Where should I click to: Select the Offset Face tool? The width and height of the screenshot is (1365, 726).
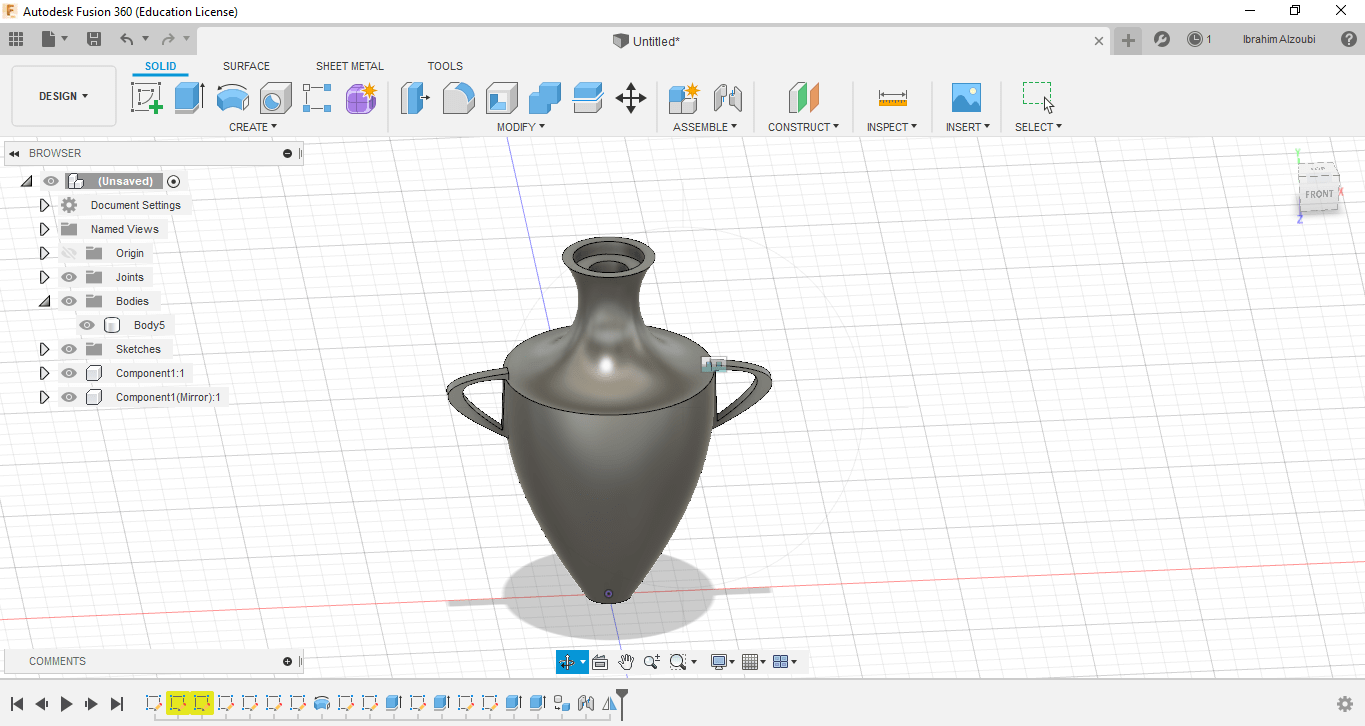[x=588, y=98]
